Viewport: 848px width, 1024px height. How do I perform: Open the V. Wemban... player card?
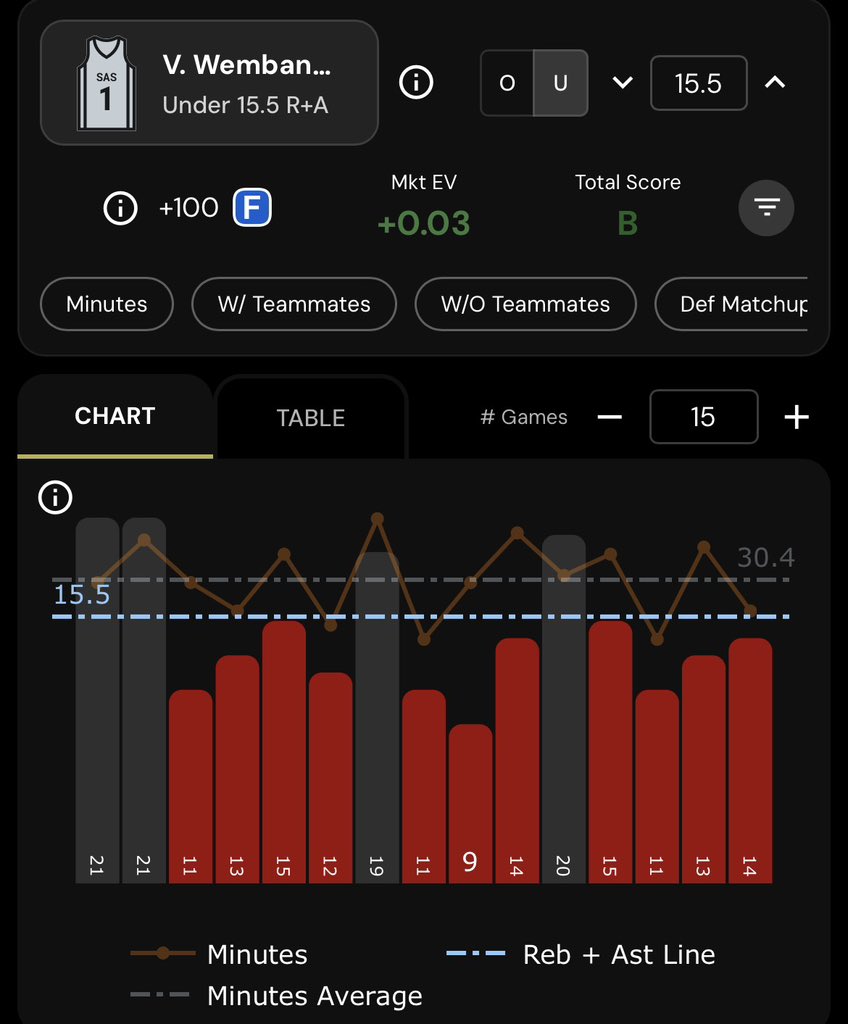click(x=209, y=82)
